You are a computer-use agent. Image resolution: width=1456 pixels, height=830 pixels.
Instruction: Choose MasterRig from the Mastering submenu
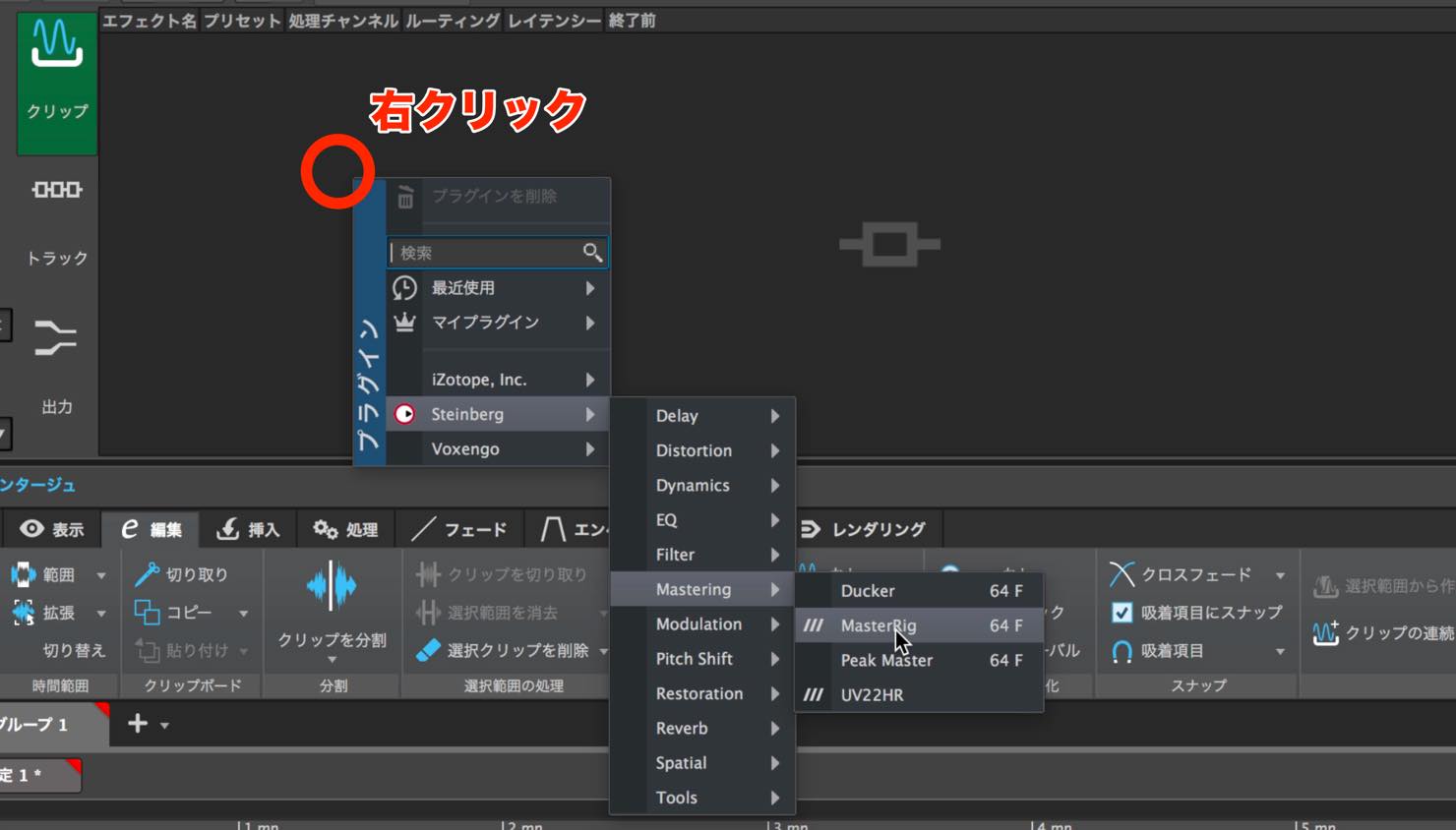click(919, 625)
